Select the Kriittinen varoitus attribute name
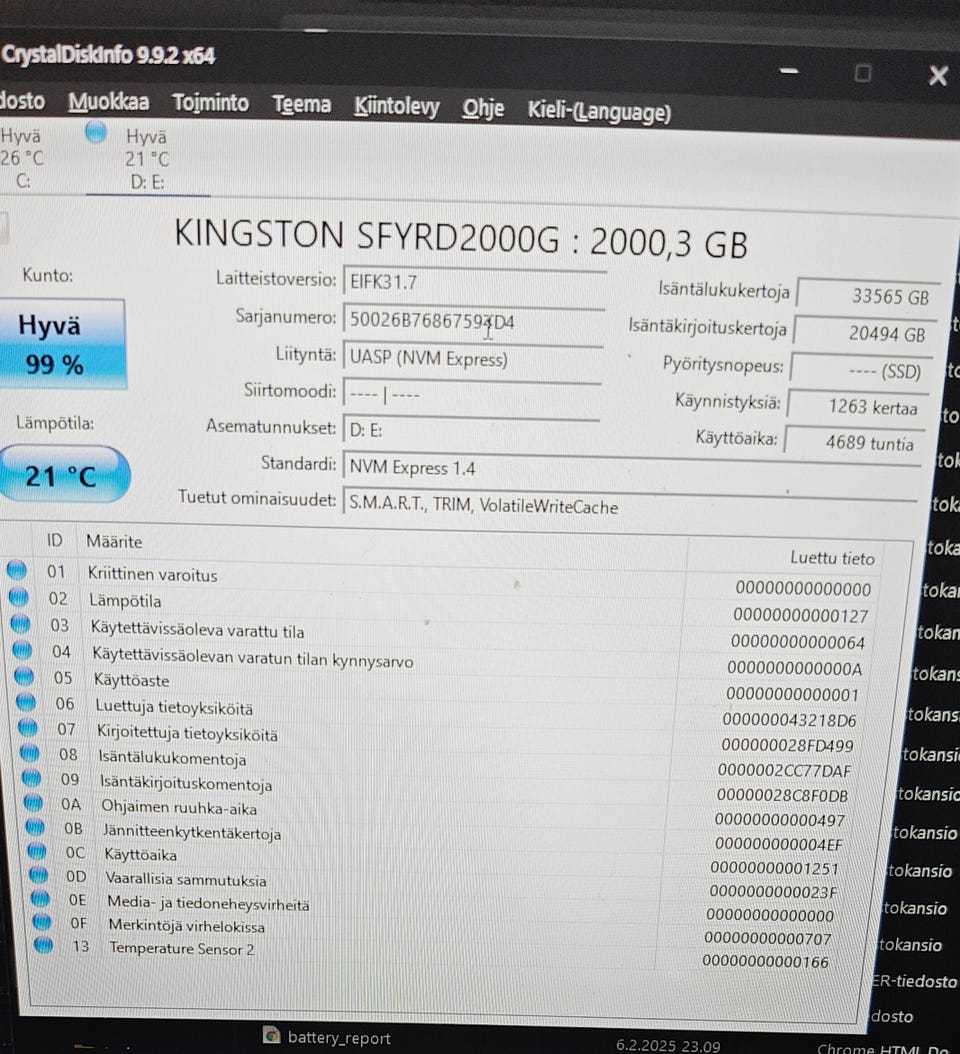Screen dimensions: 960x1054 click(x=153, y=575)
